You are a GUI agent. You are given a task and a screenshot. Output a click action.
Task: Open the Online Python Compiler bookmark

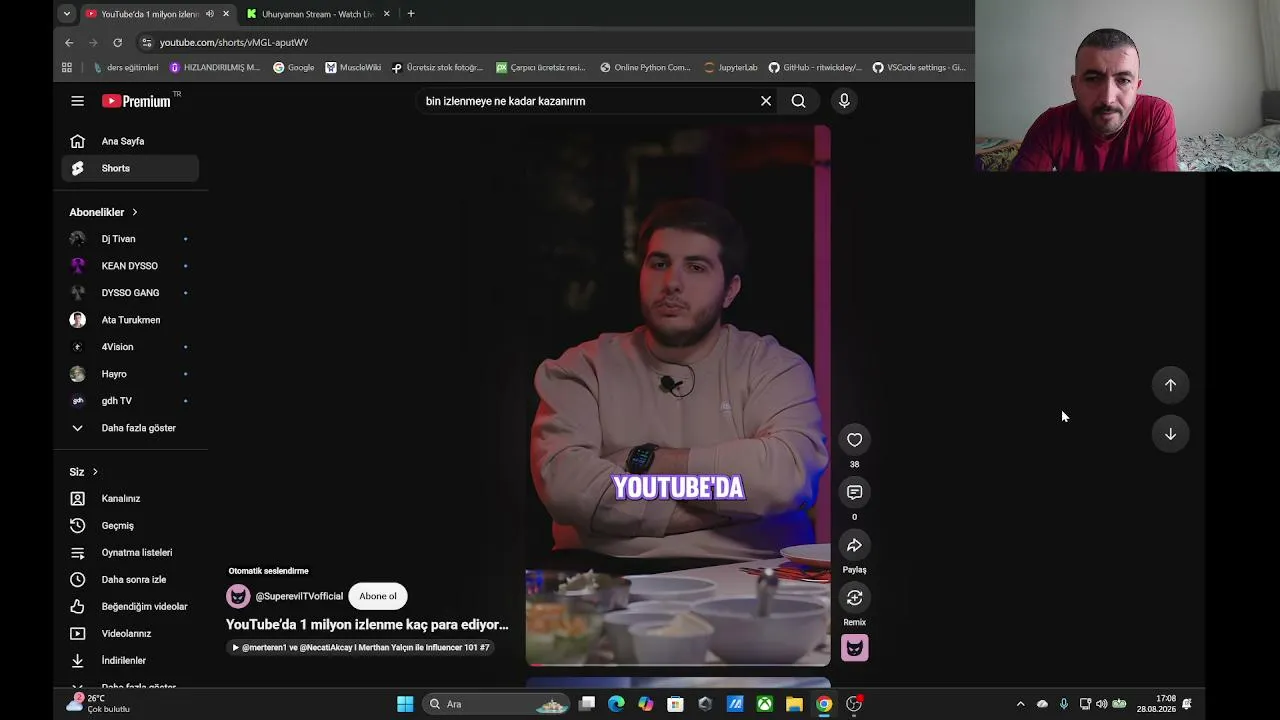(x=645, y=68)
